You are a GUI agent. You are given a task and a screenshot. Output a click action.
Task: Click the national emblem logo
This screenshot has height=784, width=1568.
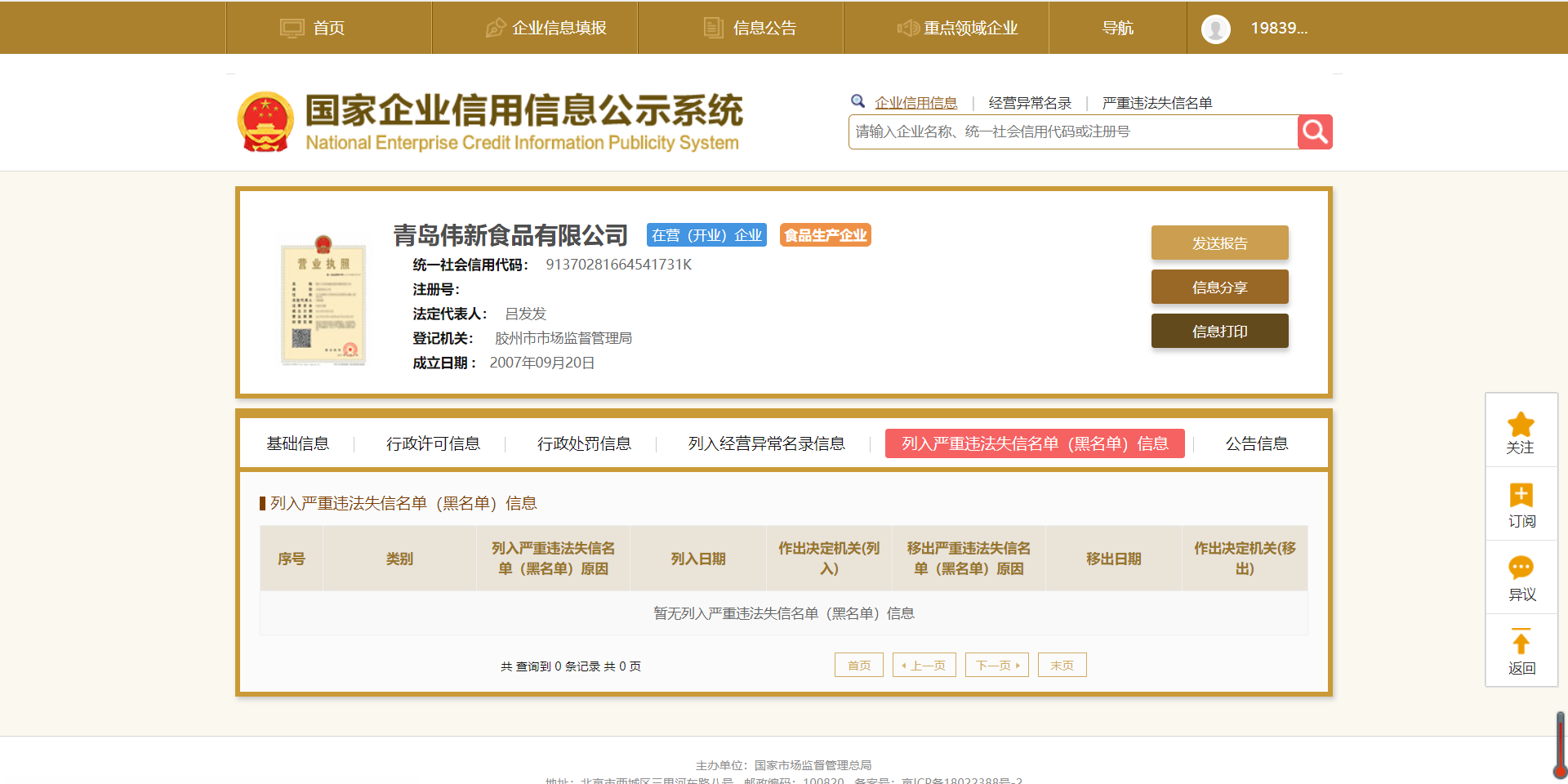[265, 122]
